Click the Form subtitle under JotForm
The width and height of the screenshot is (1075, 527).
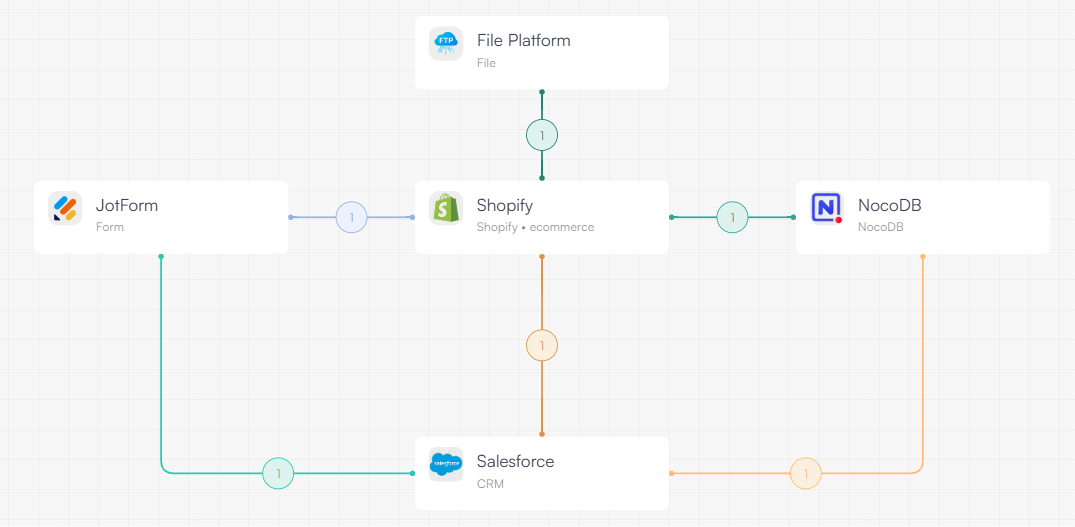pyautogui.click(x=110, y=227)
